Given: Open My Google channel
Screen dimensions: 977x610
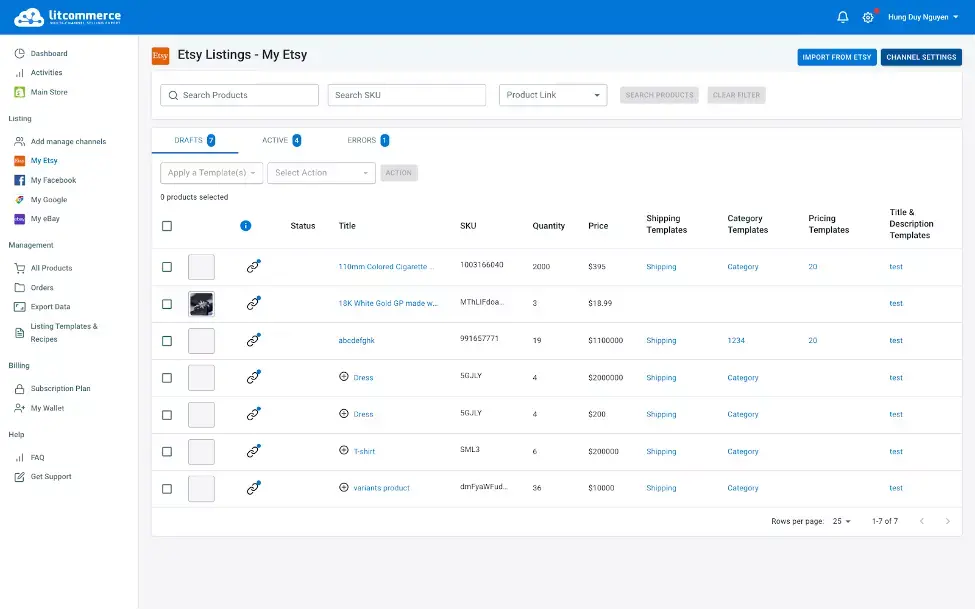Looking at the screenshot, I should [49, 199].
